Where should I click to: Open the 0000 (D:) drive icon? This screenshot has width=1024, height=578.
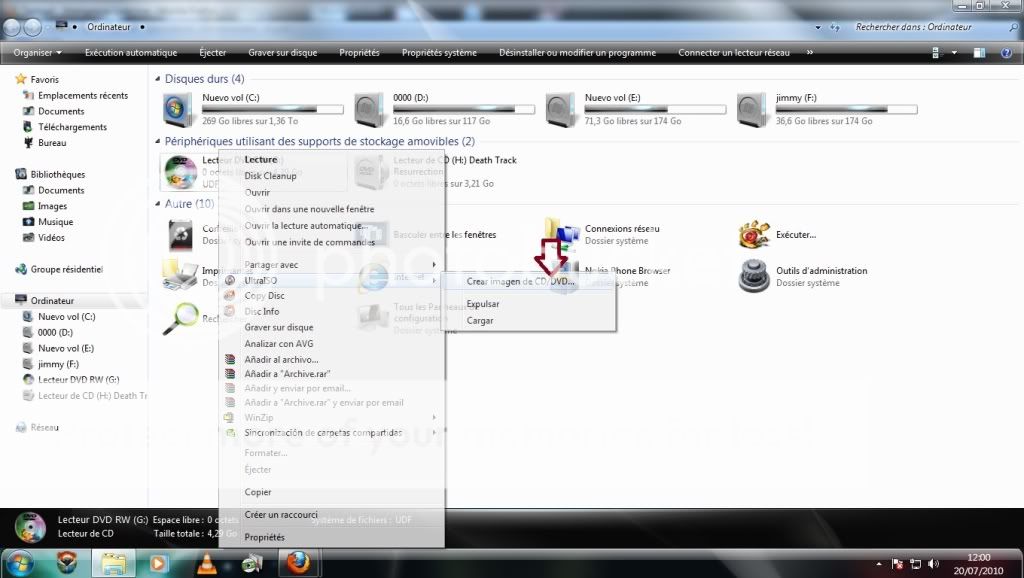tap(370, 109)
